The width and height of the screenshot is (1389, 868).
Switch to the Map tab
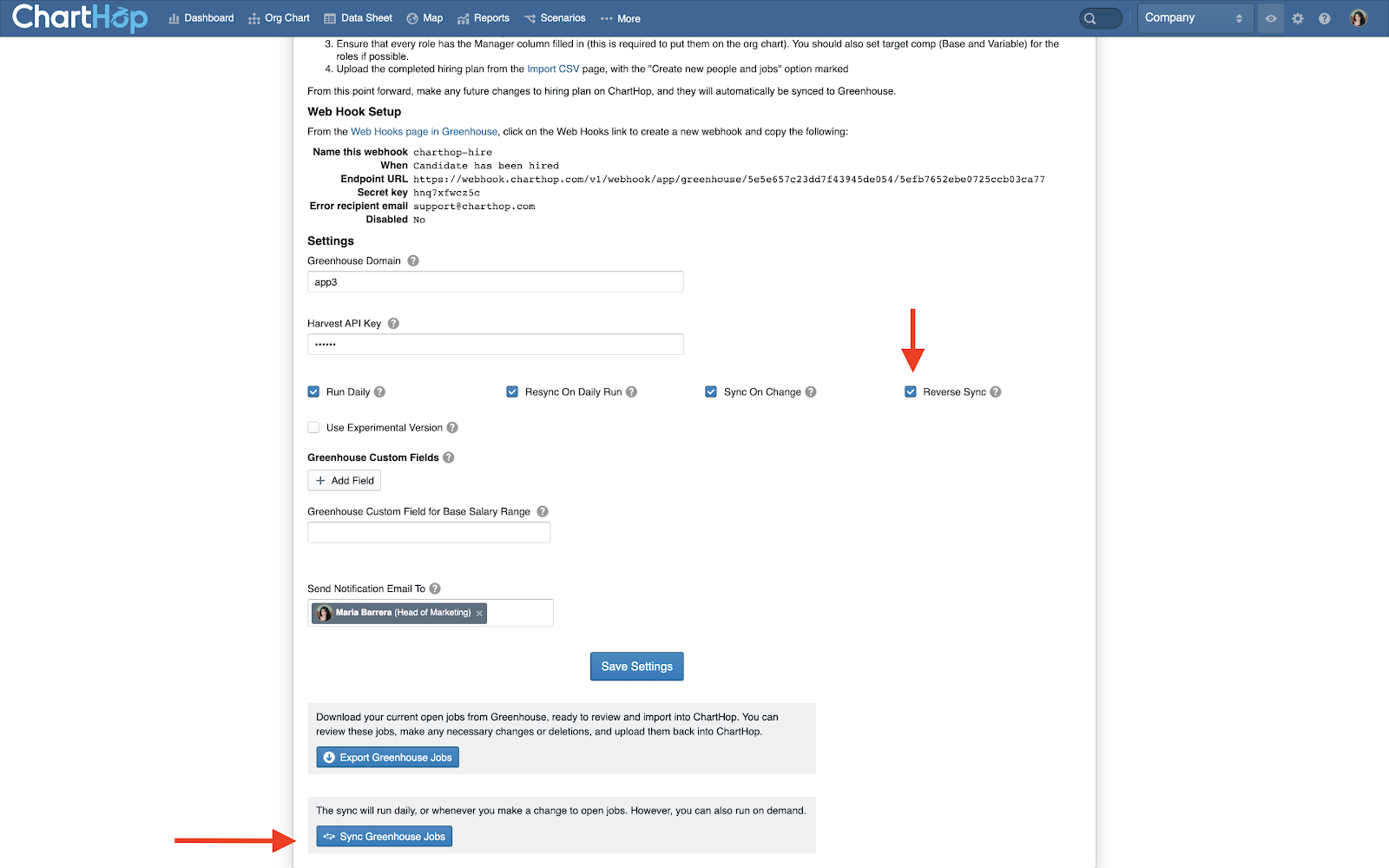click(425, 18)
